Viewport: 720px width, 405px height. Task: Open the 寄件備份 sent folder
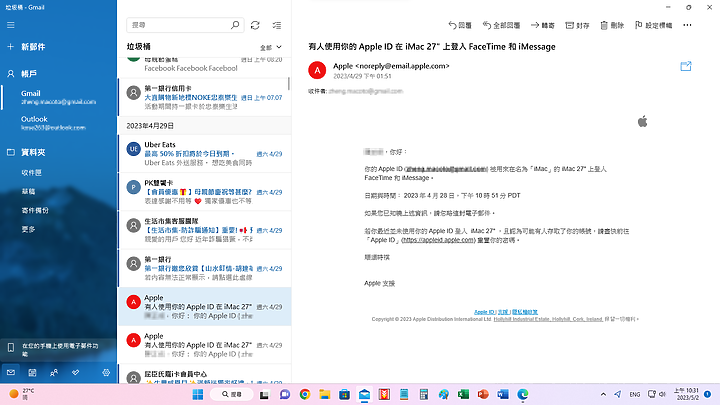(35, 210)
